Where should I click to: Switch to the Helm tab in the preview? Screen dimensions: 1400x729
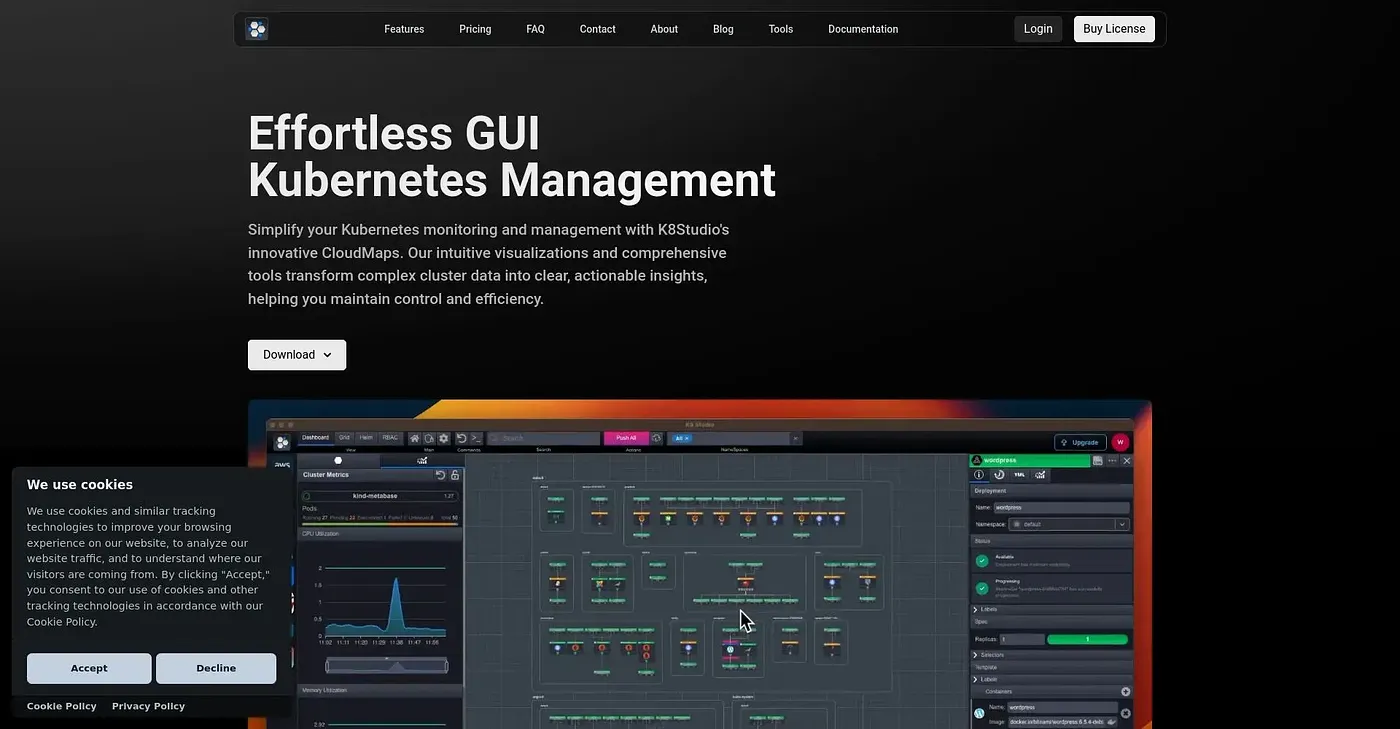366,437
